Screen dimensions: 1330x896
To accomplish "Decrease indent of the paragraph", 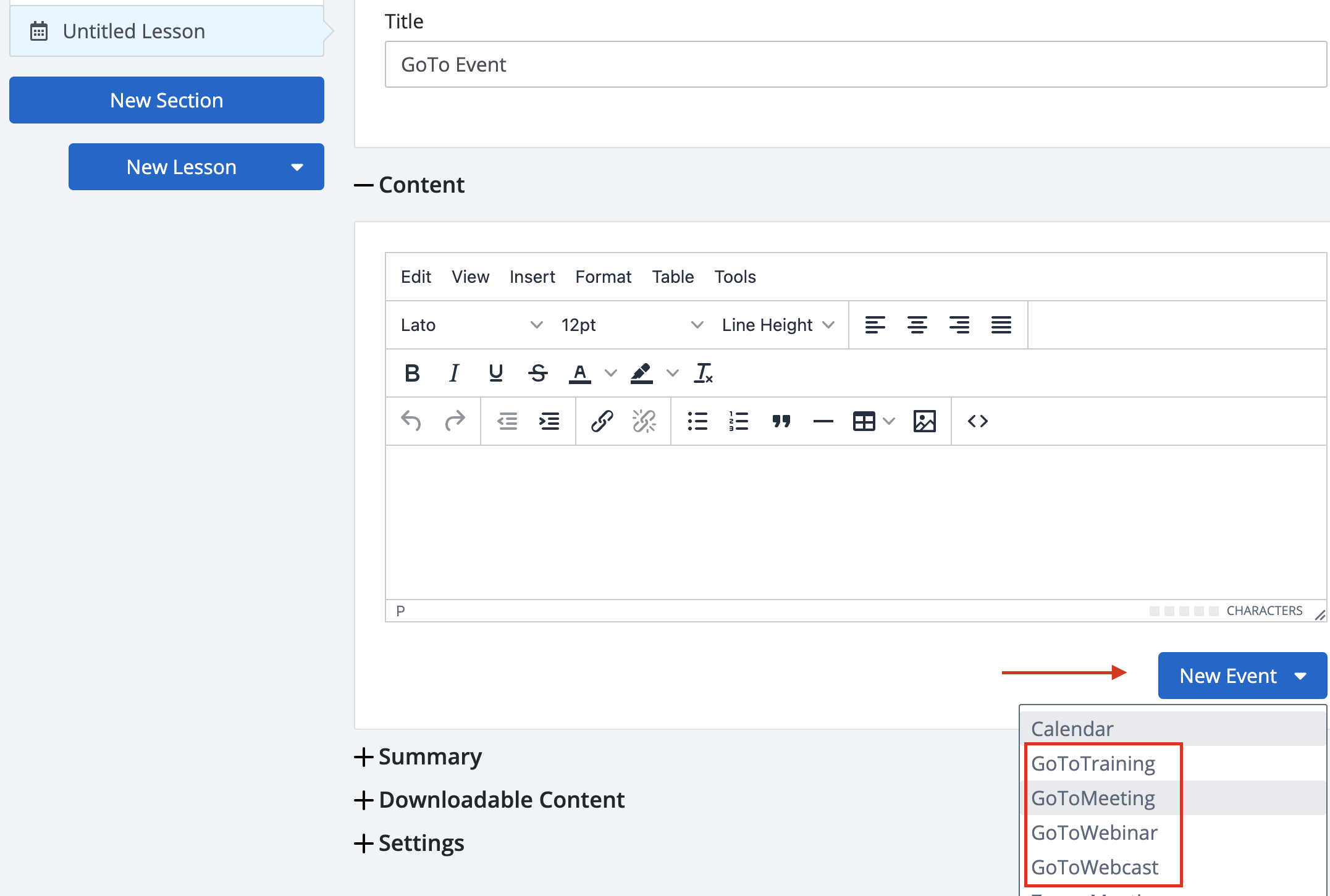I will click(507, 421).
